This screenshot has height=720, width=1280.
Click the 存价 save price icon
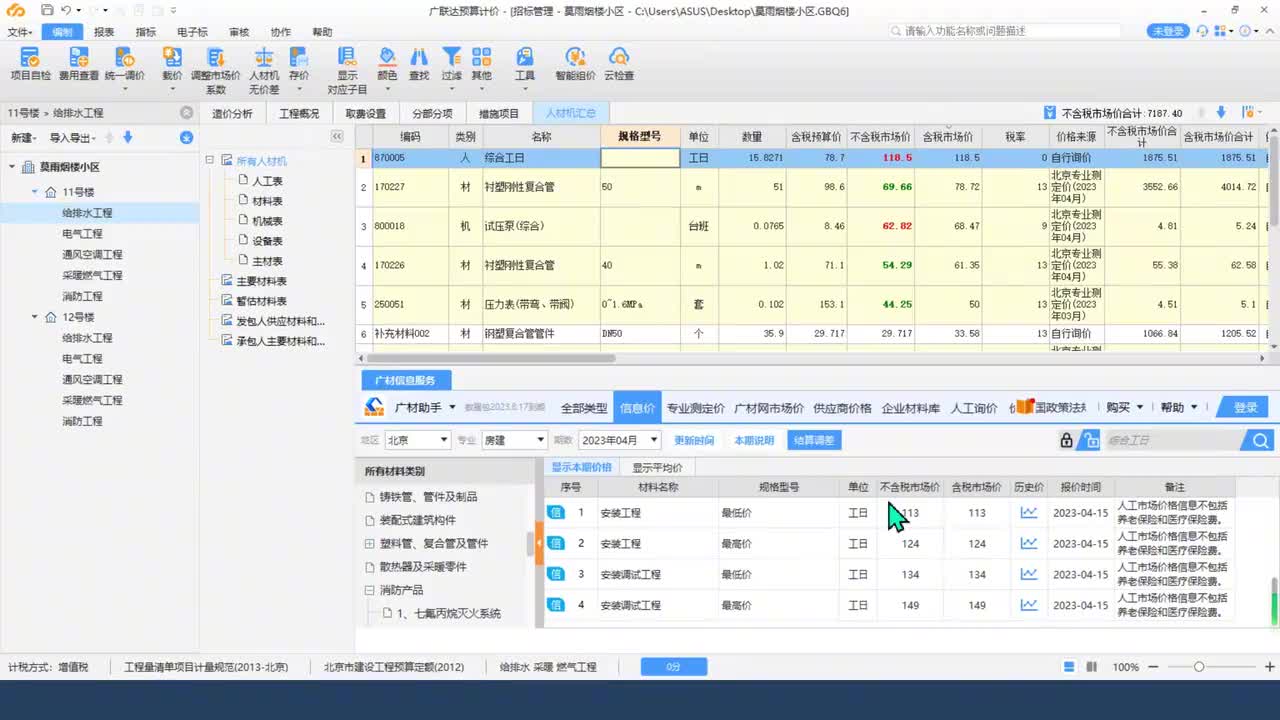point(298,57)
